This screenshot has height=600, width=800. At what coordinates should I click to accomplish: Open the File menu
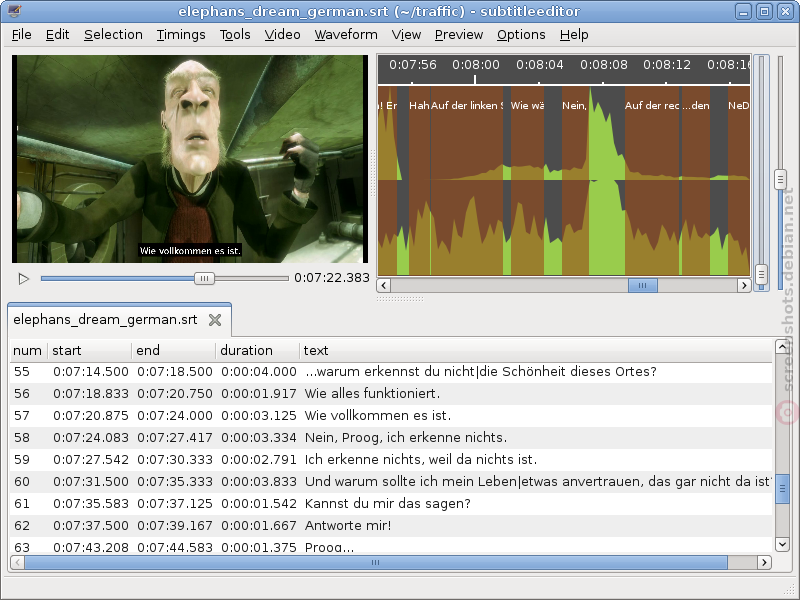point(21,35)
